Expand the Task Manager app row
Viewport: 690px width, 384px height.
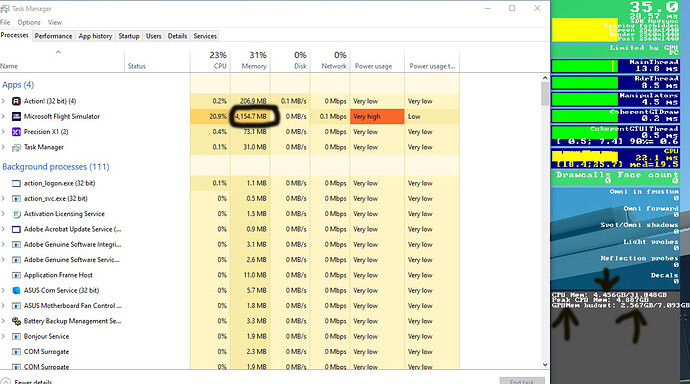pos(4,147)
